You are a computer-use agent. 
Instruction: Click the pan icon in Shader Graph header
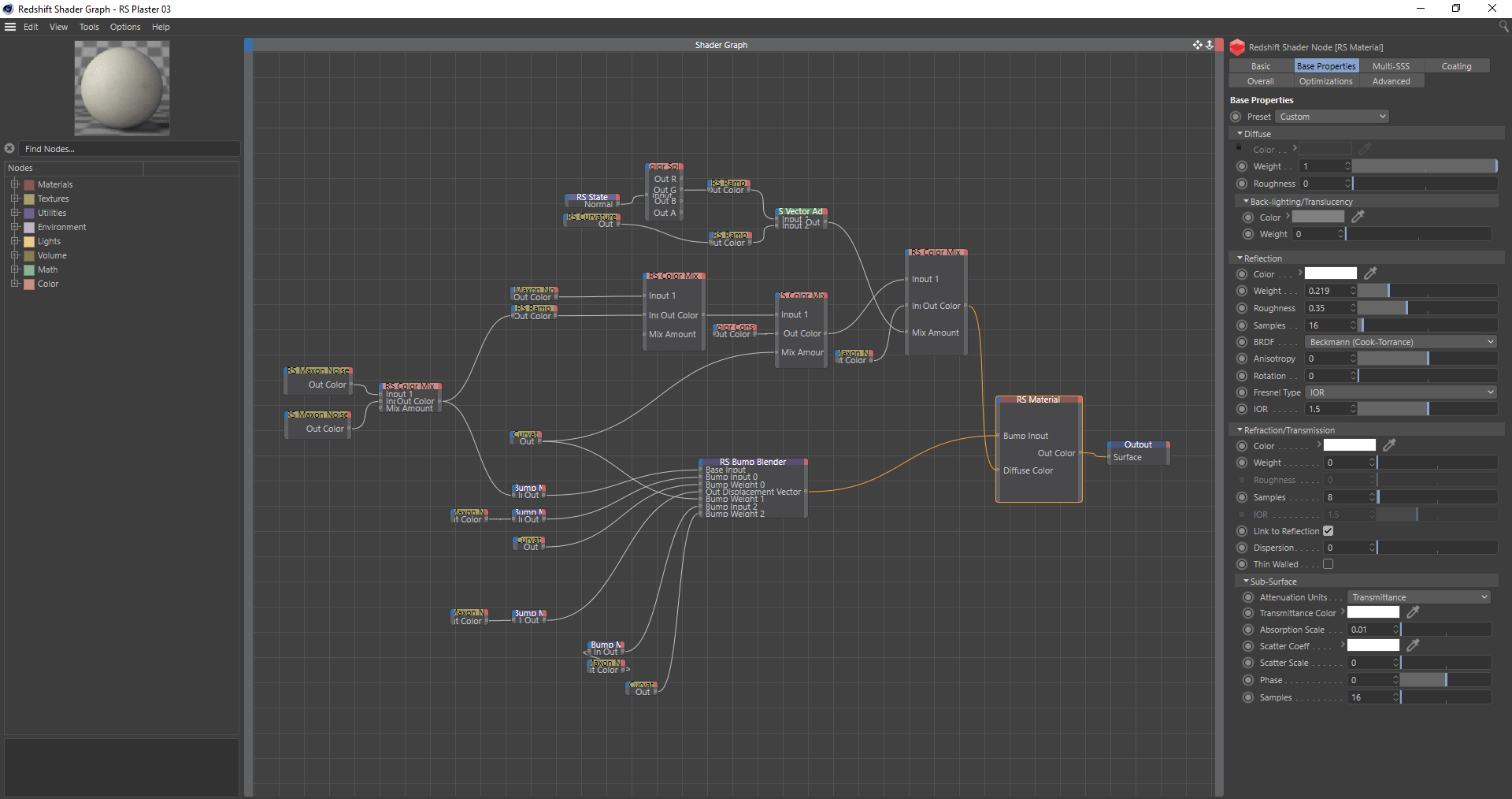pos(1197,45)
